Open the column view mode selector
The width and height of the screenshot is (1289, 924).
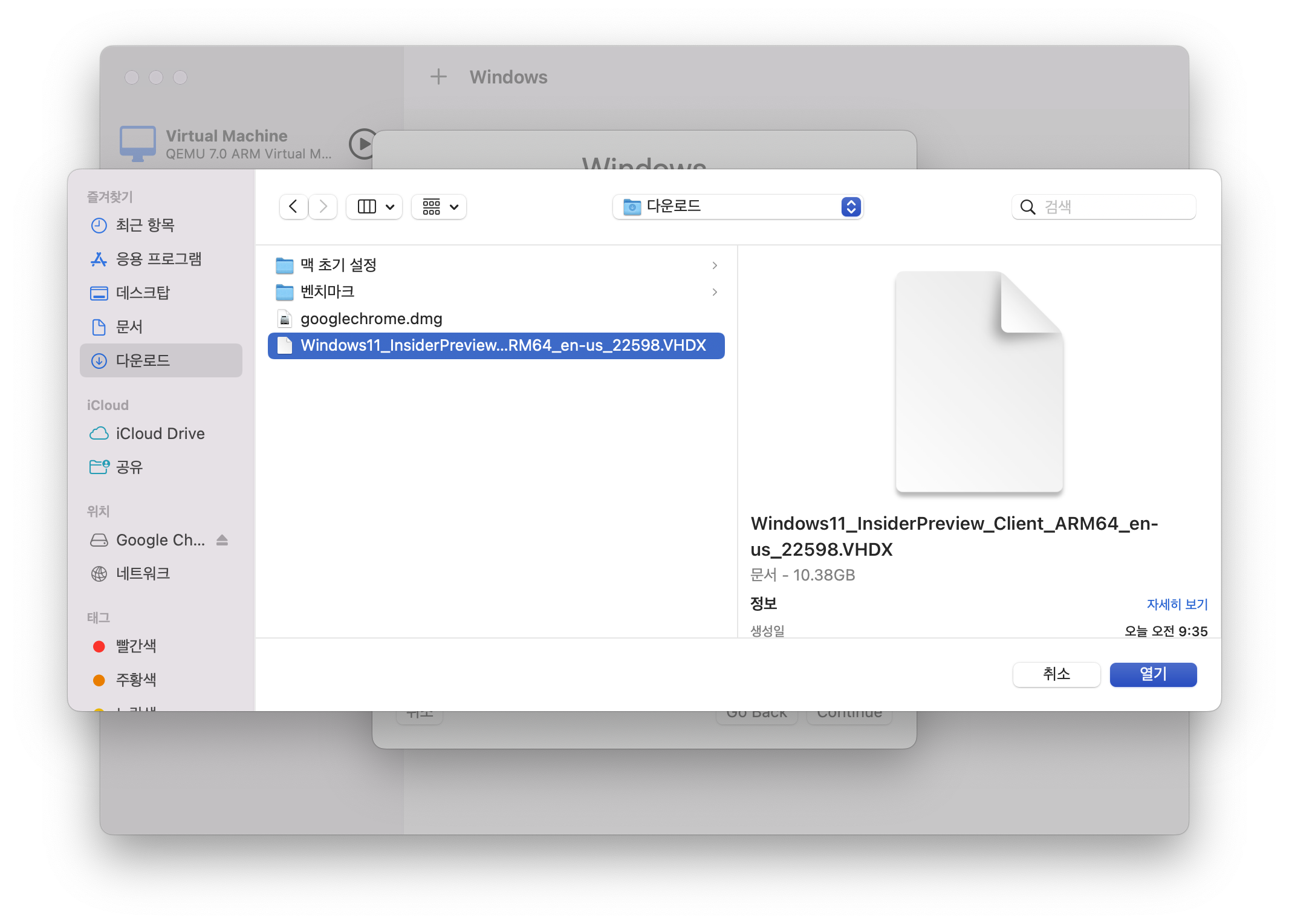pyautogui.click(x=374, y=207)
